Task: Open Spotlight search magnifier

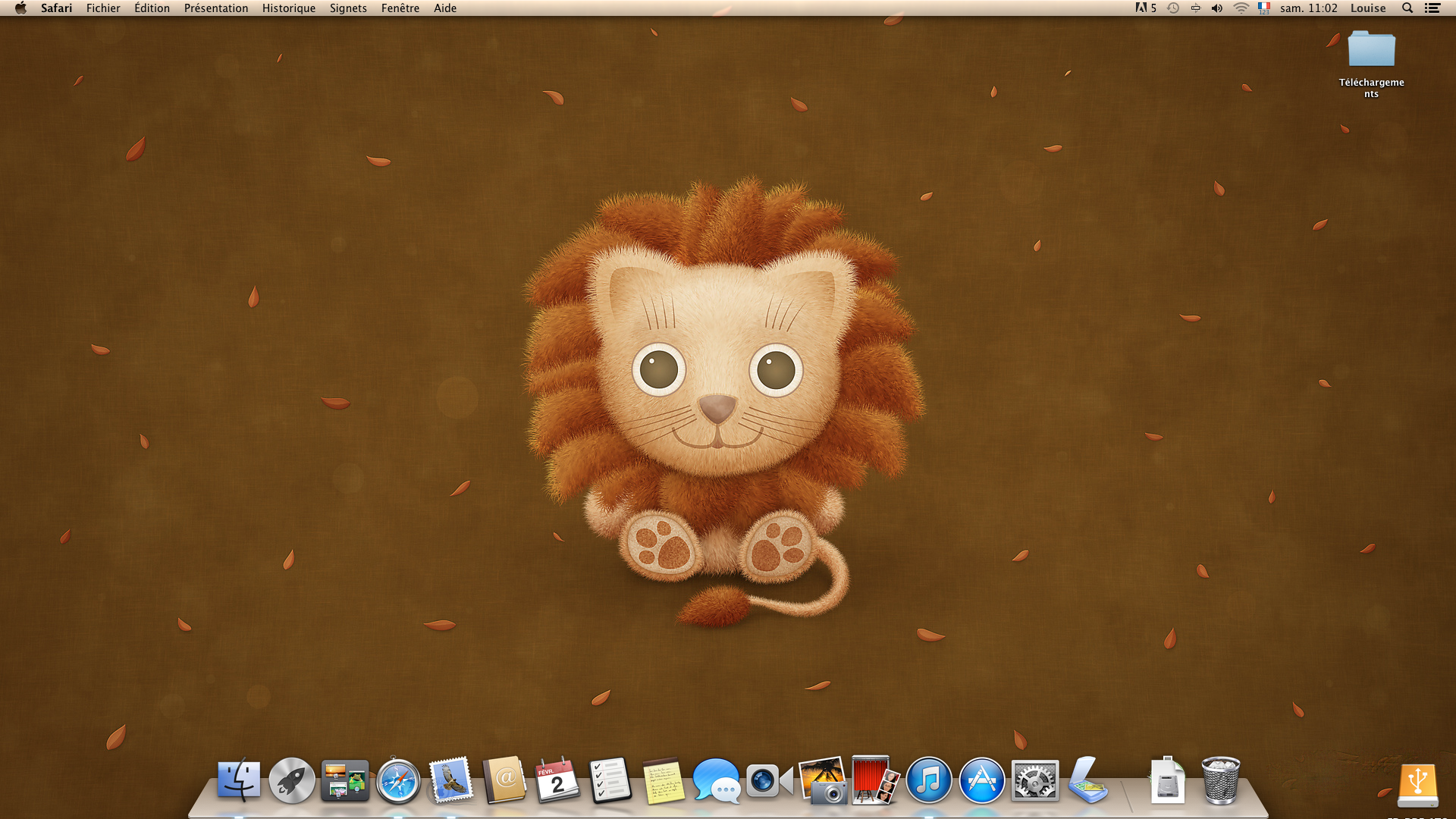Action: click(x=1407, y=8)
